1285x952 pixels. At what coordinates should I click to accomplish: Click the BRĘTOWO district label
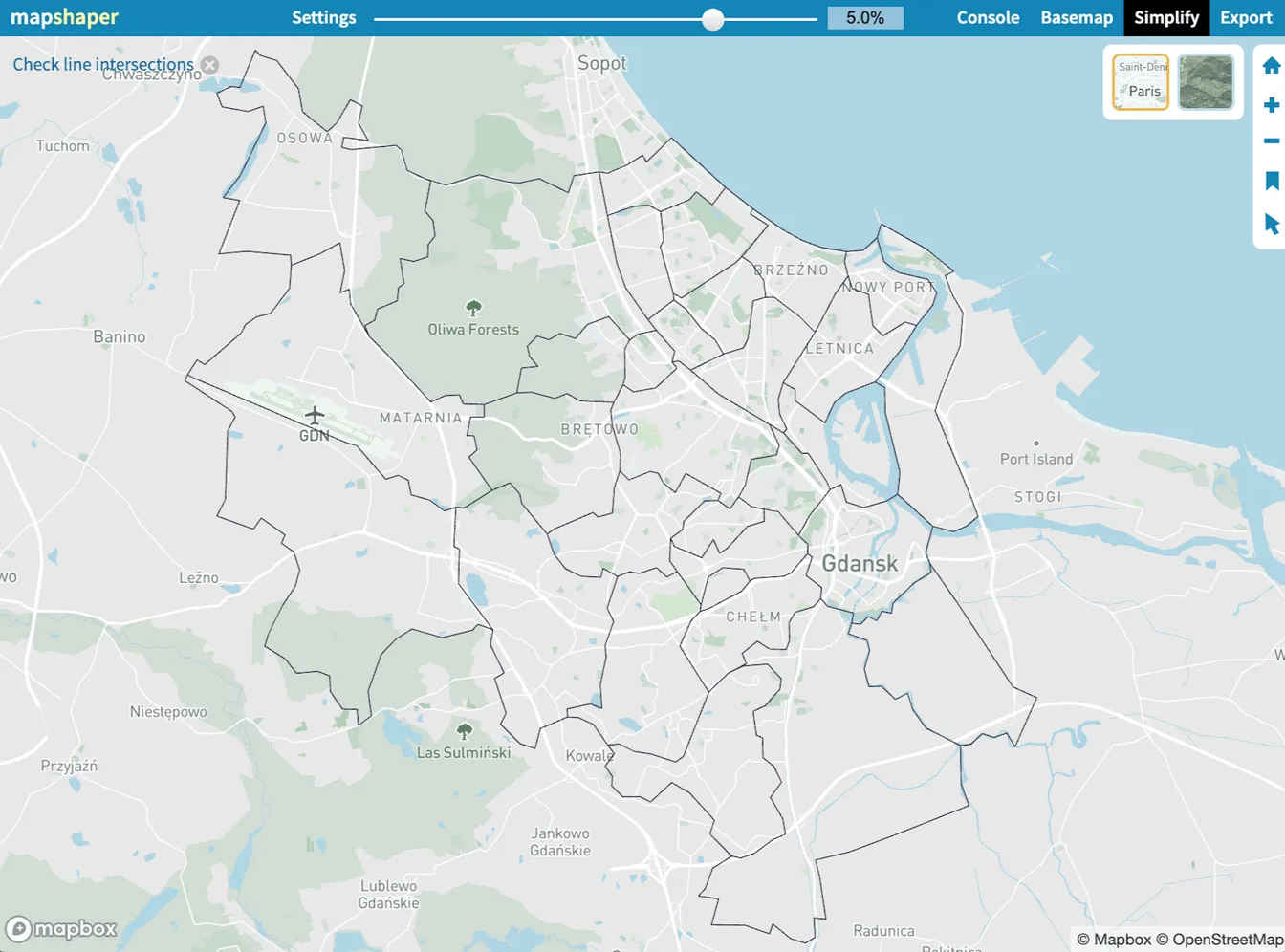[x=599, y=429]
